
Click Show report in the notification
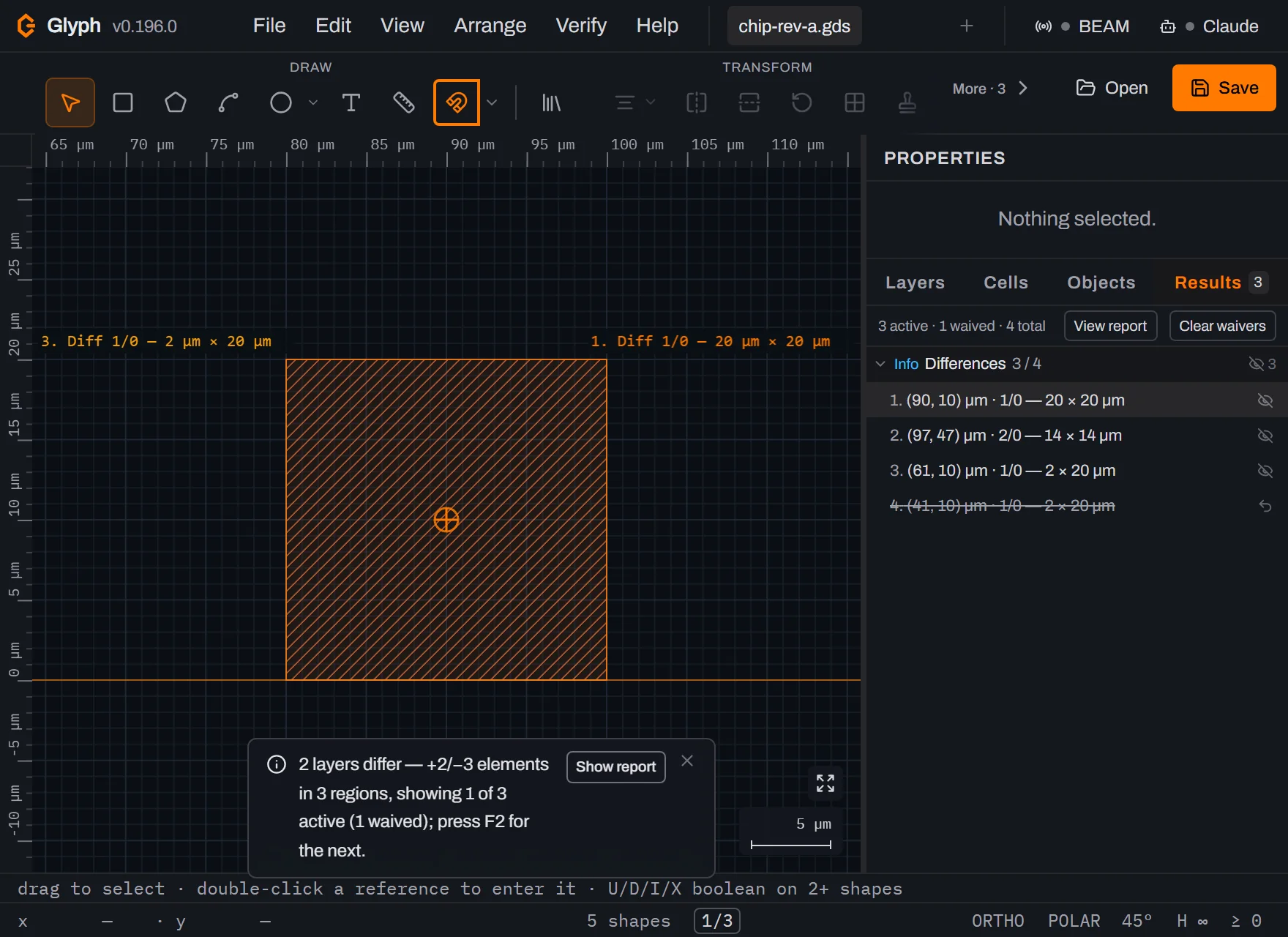point(615,766)
